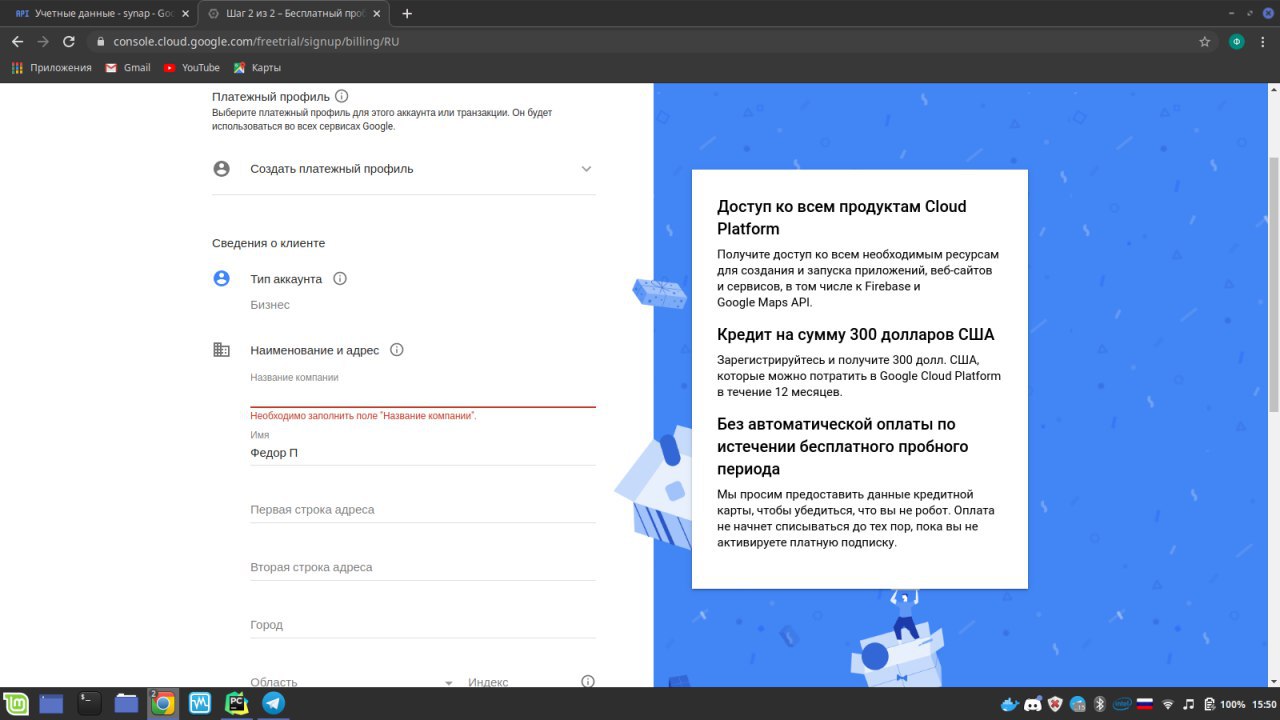Click the info icon beside Наименование и адрес
The image size is (1280, 720).
pos(396,350)
